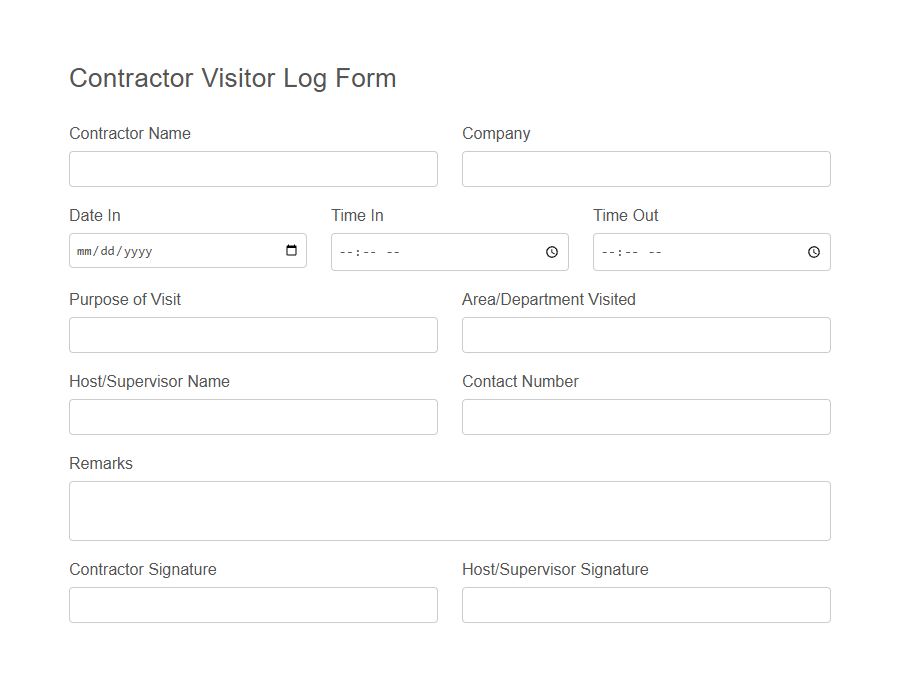Viewport: 900px width, 687px height.
Task: Click the hour segment of Time In
Action: coord(347,252)
